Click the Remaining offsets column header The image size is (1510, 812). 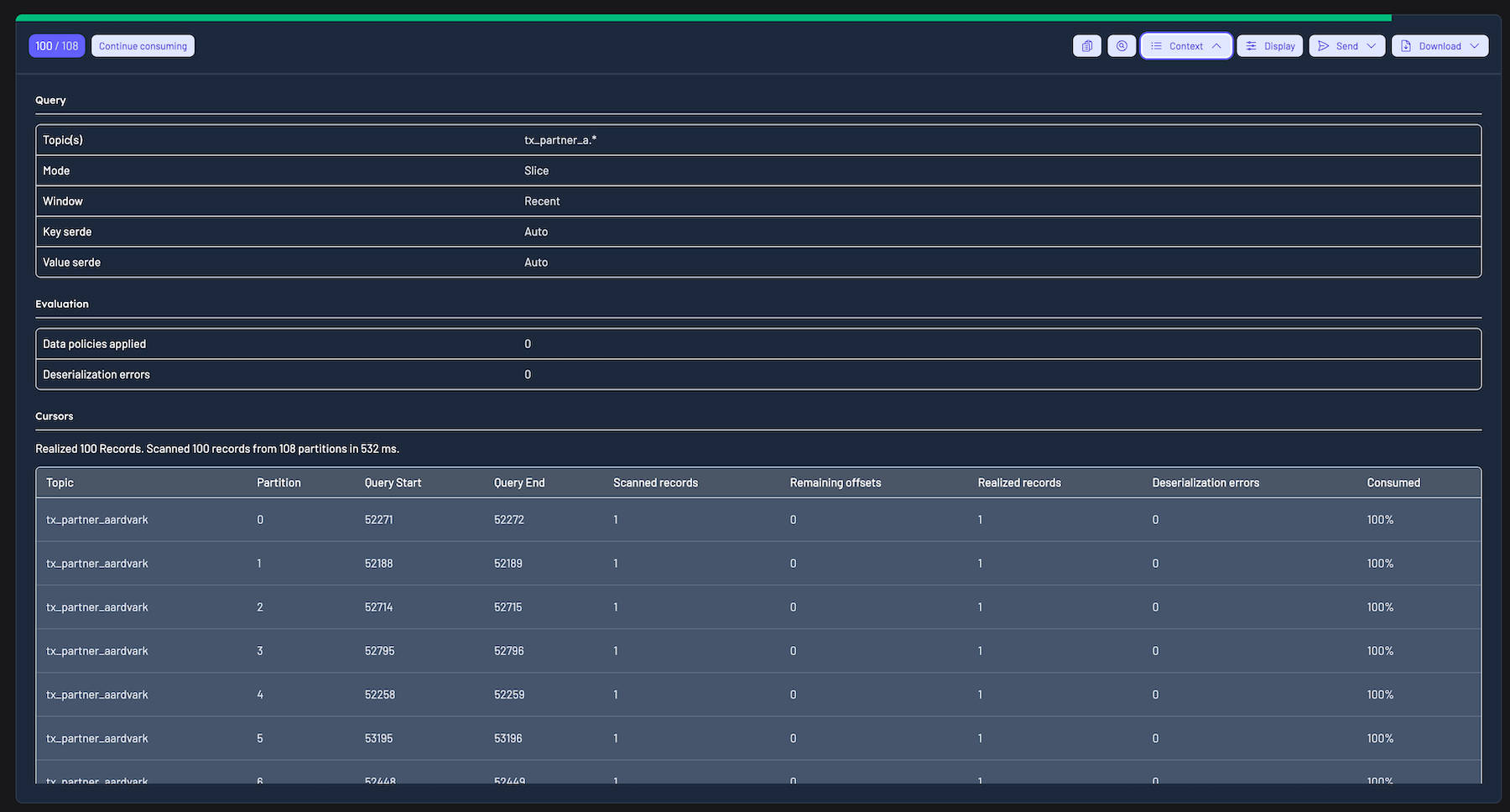(x=835, y=483)
